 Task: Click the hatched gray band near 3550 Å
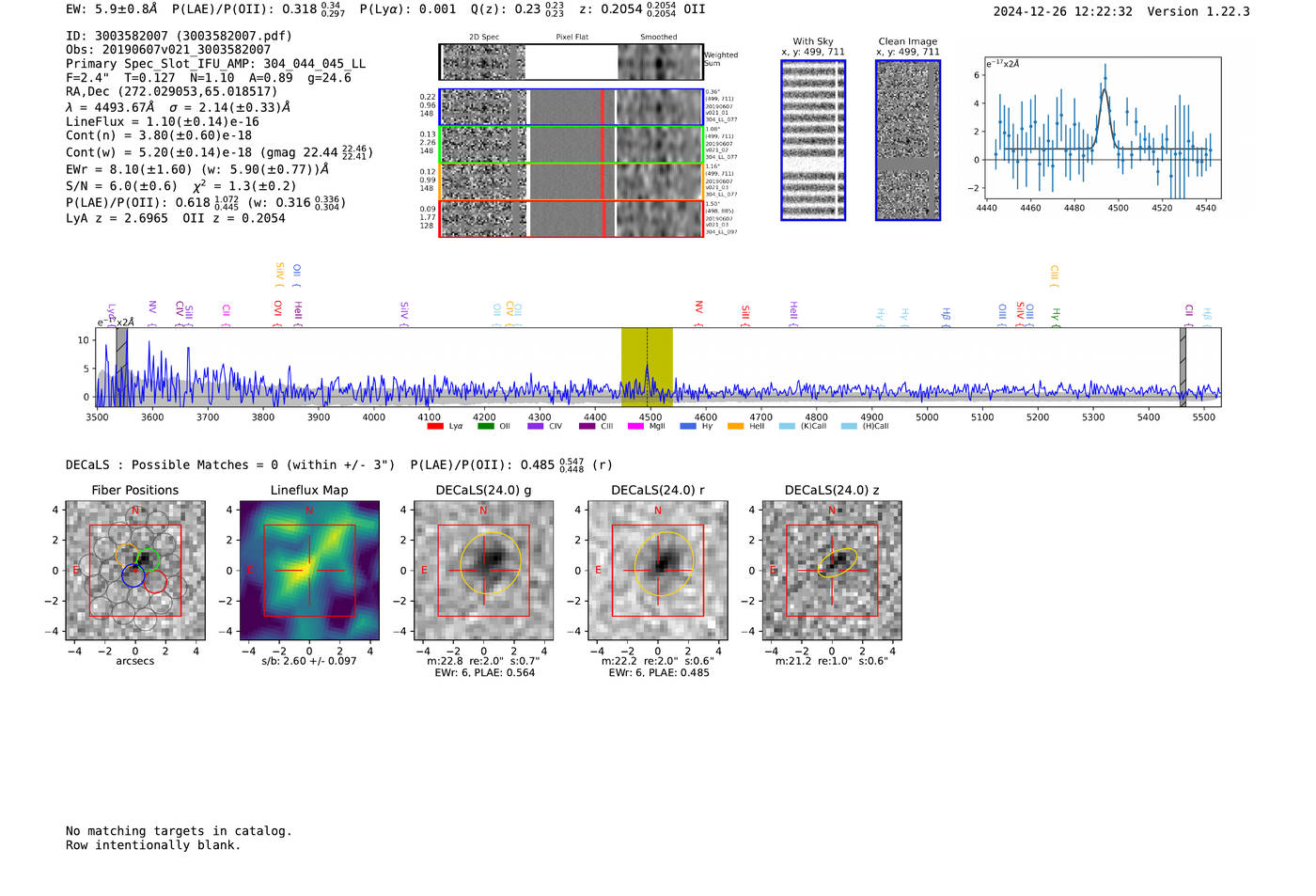point(121,367)
